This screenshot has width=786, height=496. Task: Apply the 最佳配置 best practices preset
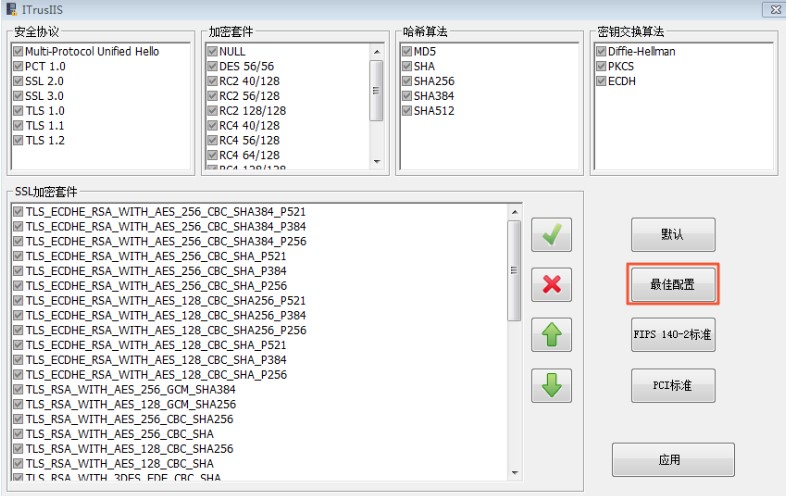672,285
